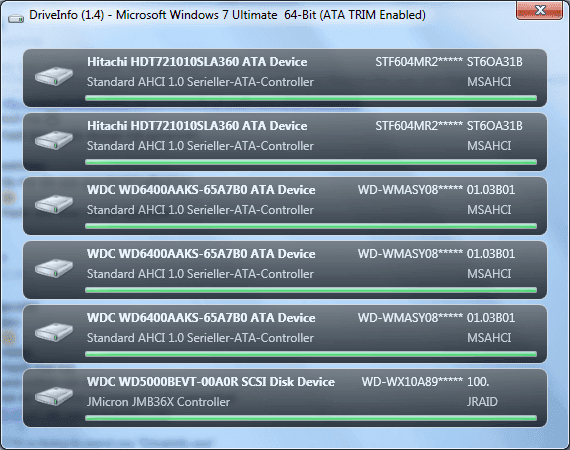This screenshot has height=450, width=570.
Task: Click 'MSAHCI' on the second WD6400AAKS row
Action: (489, 274)
